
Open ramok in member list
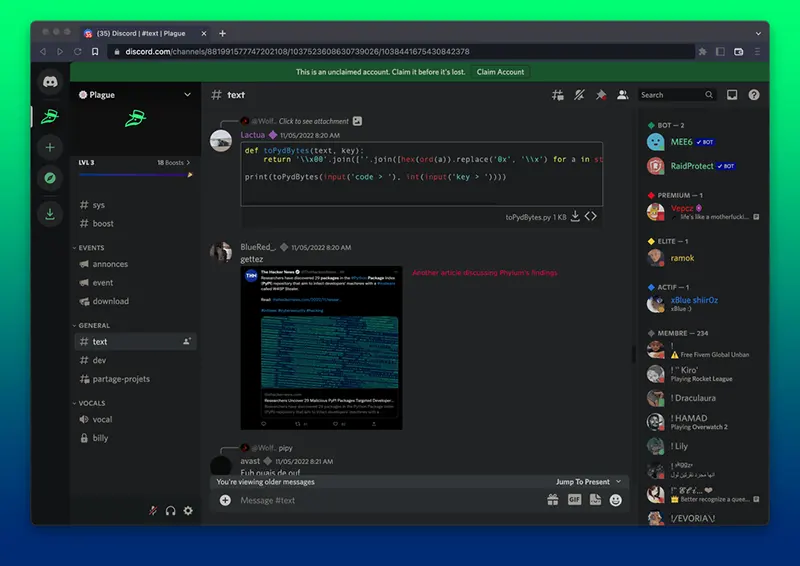click(702, 258)
